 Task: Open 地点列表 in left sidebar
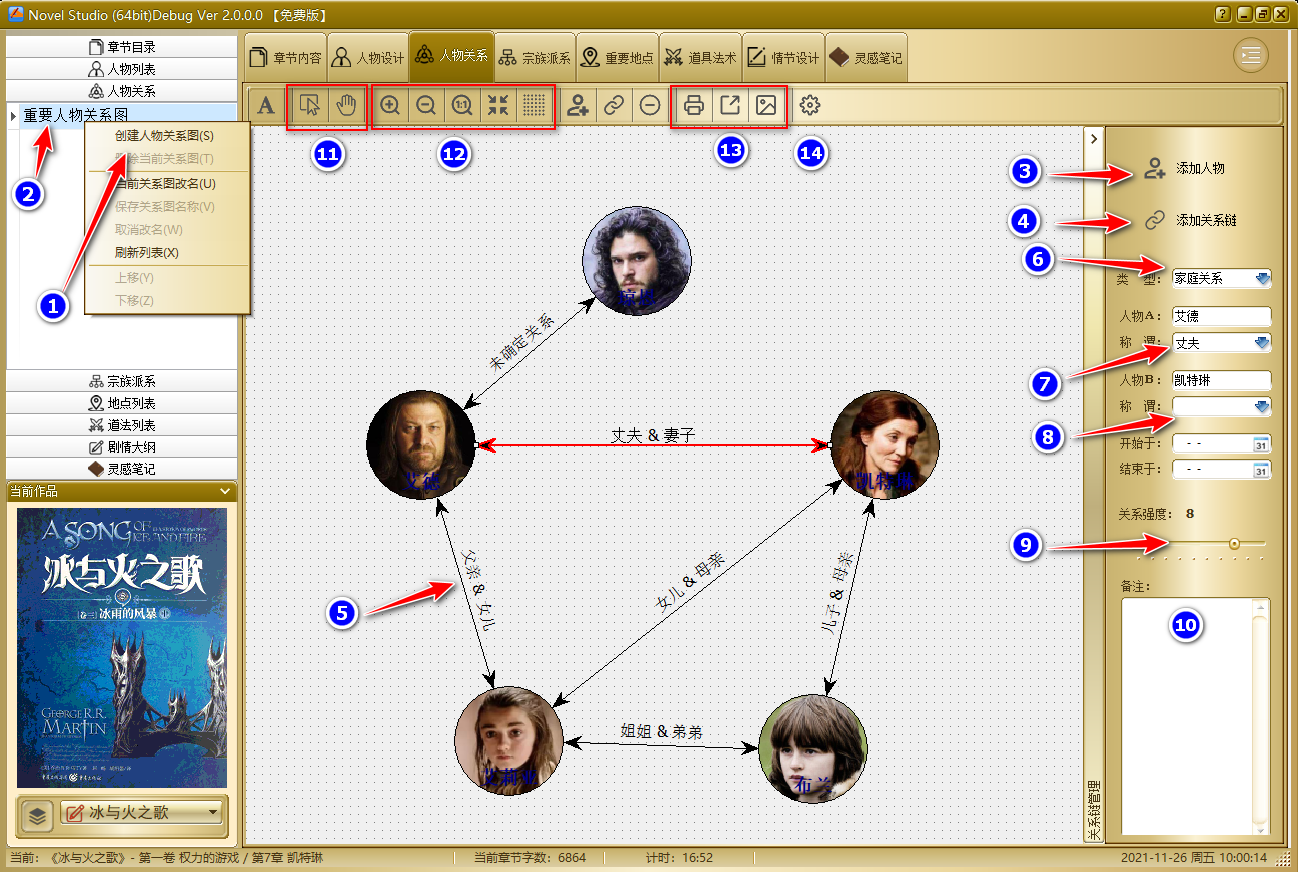[122, 403]
